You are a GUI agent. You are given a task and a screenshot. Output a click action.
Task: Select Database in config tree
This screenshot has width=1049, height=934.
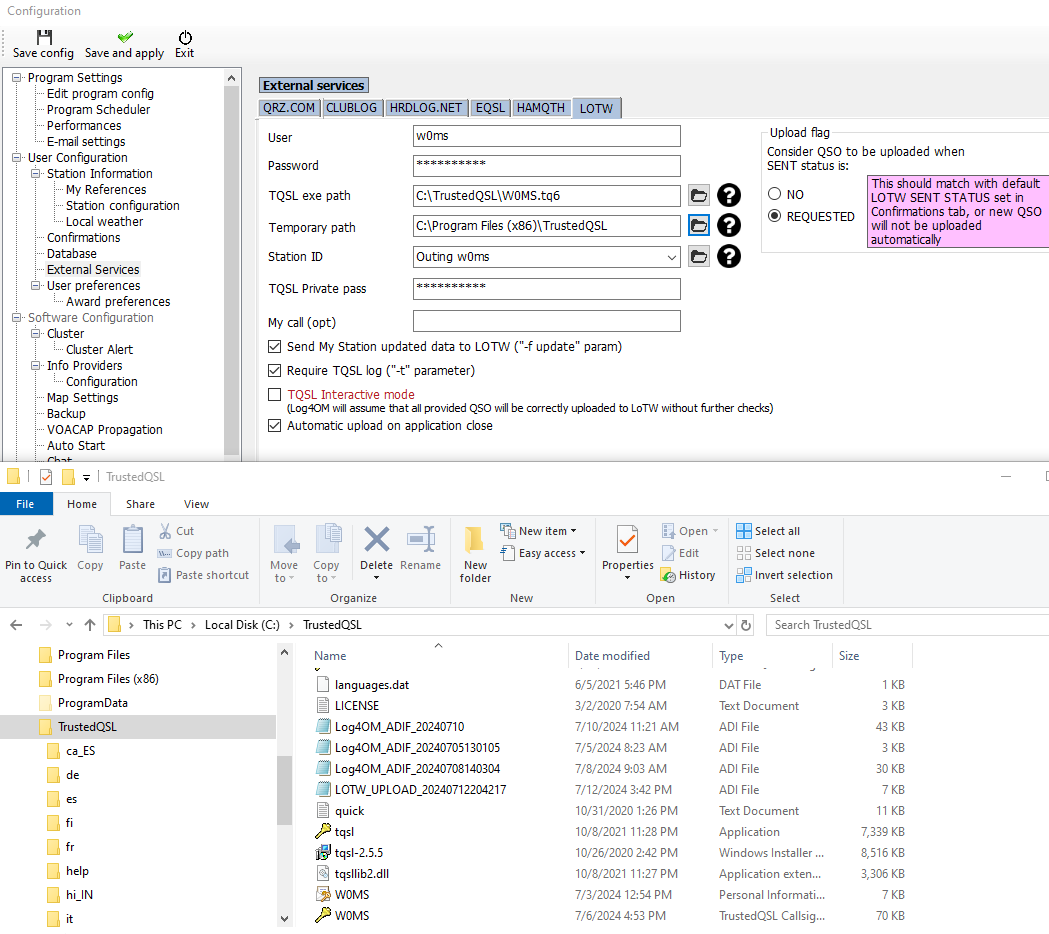[72, 254]
